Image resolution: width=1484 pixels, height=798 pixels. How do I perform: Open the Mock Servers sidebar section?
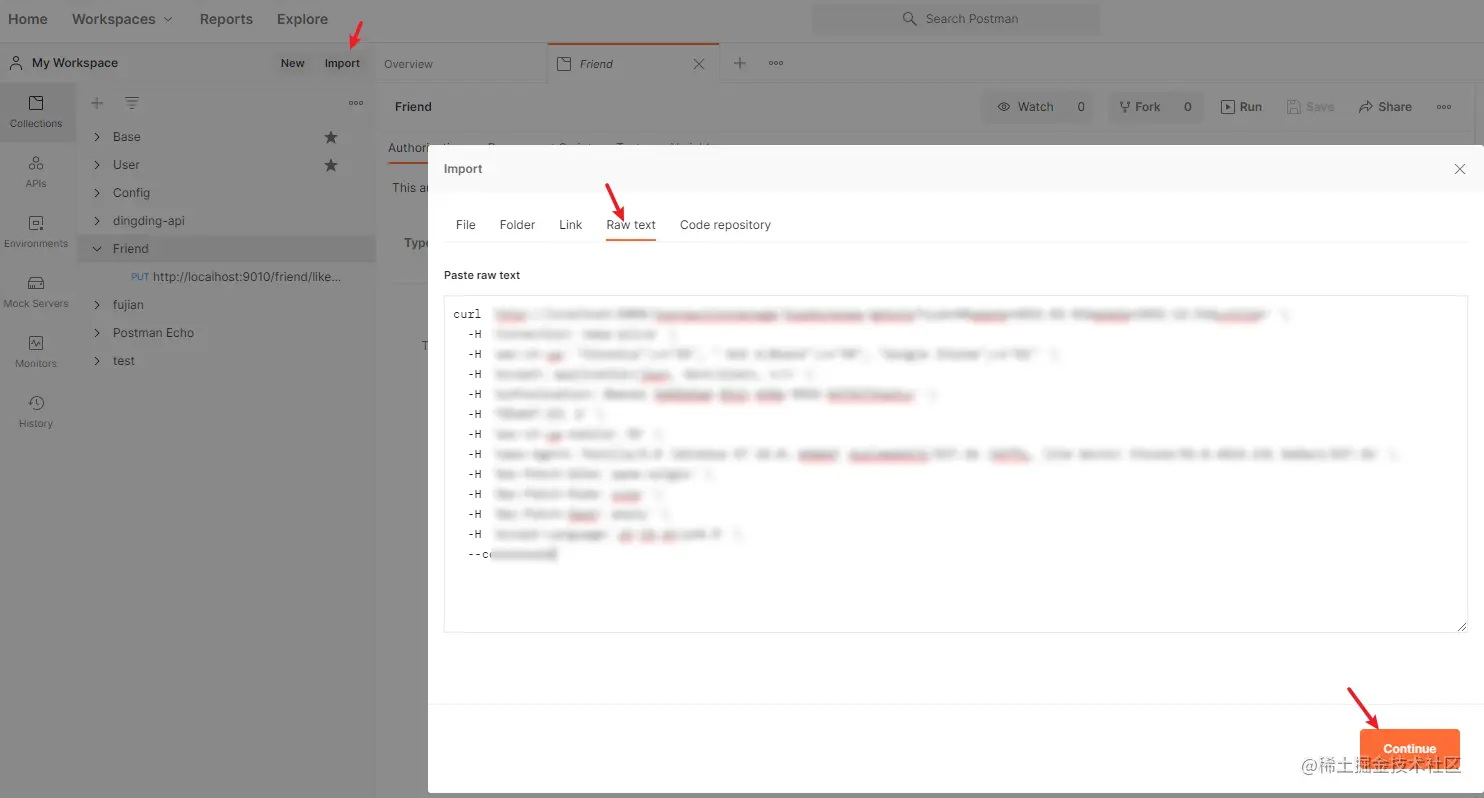pyautogui.click(x=36, y=292)
